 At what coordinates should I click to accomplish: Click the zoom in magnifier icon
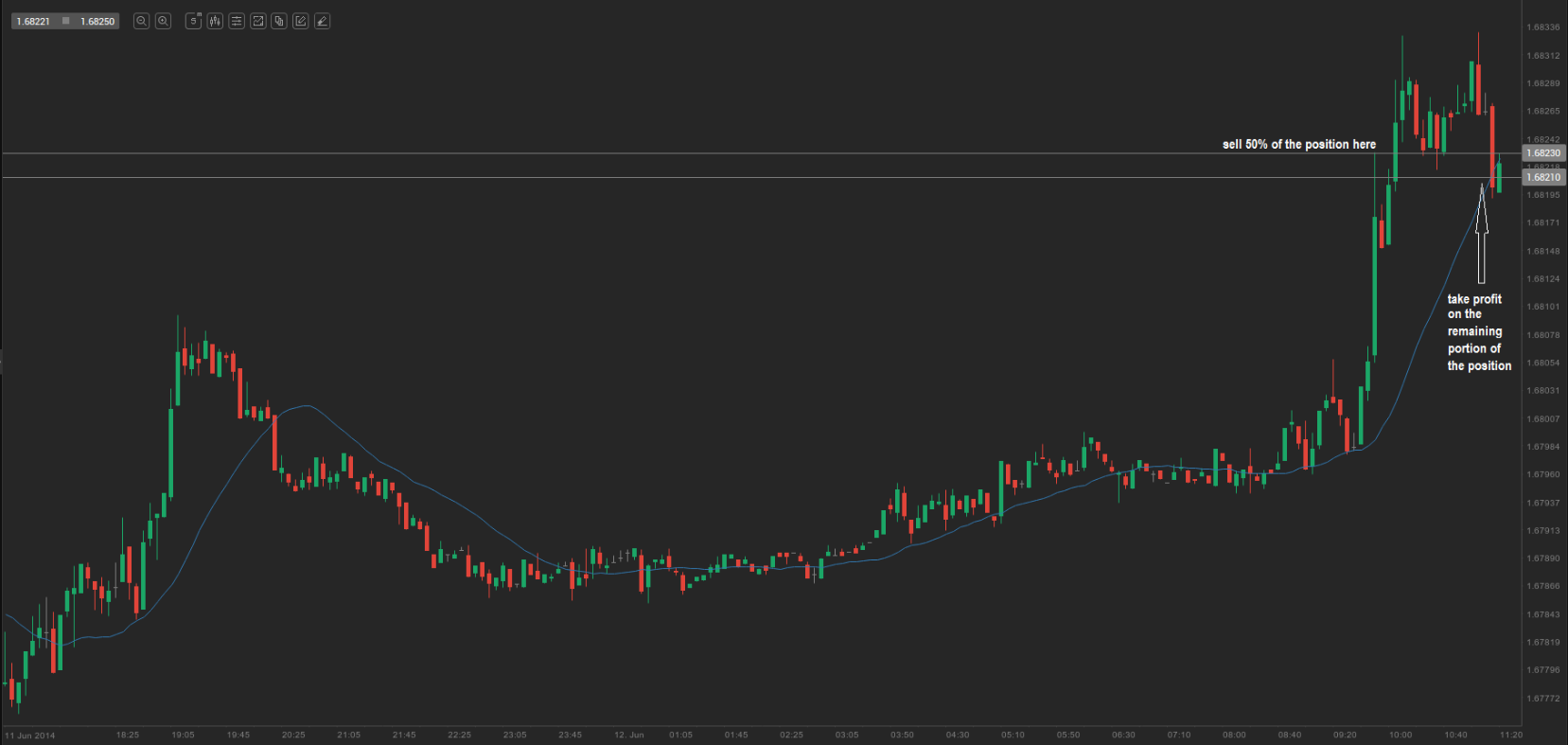coord(163,21)
